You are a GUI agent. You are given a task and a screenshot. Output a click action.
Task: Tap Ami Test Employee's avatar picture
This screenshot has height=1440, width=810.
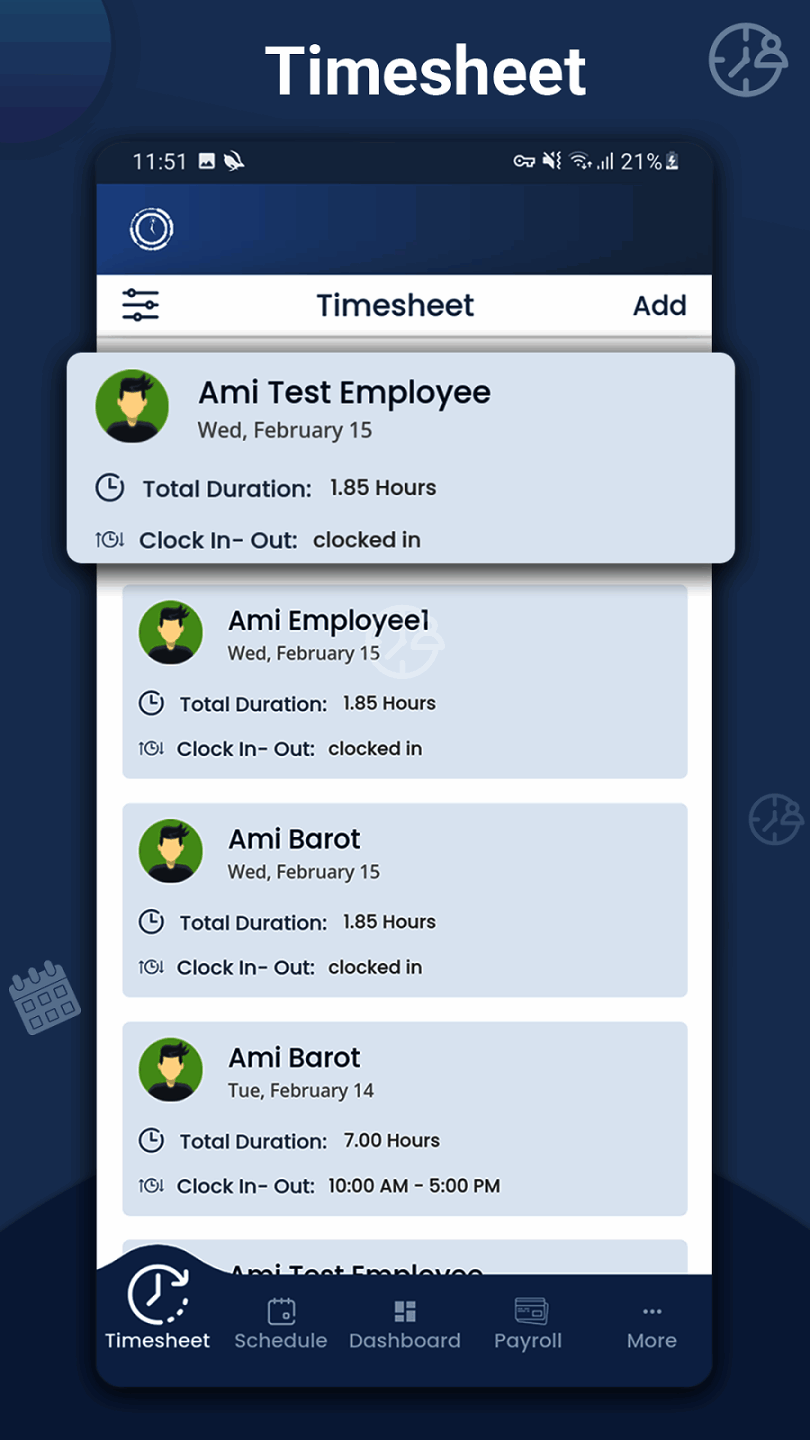point(132,406)
